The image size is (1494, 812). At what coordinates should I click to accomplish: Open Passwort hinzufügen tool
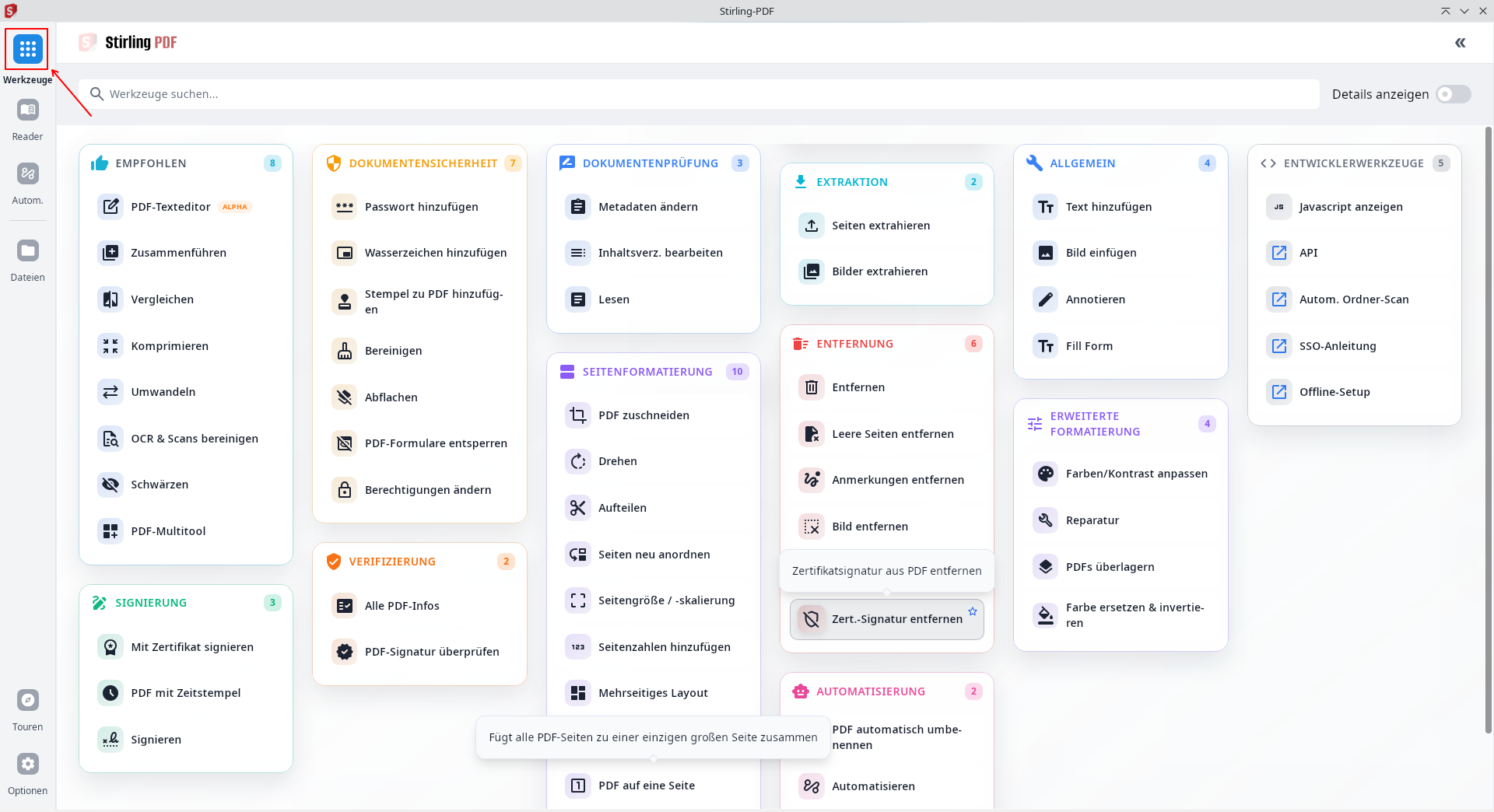(421, 207)
